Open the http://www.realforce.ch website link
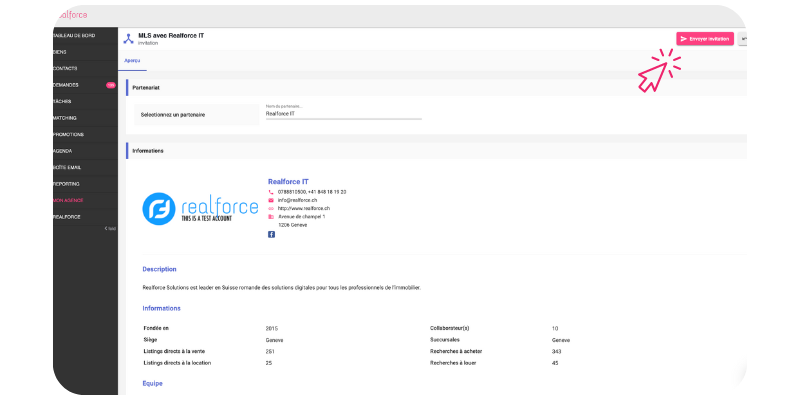Screen dimensions: 800x400 [x=304, y=208]
